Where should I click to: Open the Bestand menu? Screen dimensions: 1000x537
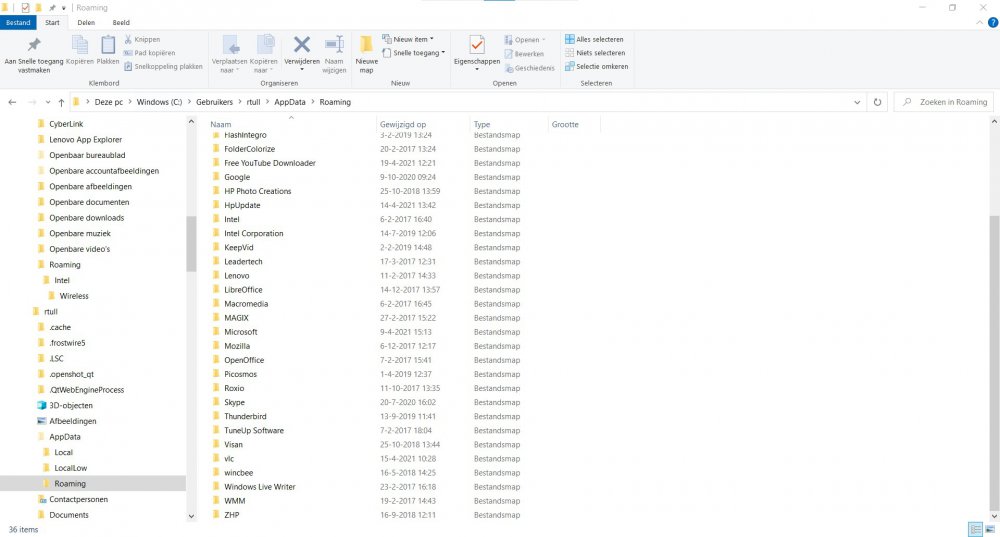(x=19, y=22)
